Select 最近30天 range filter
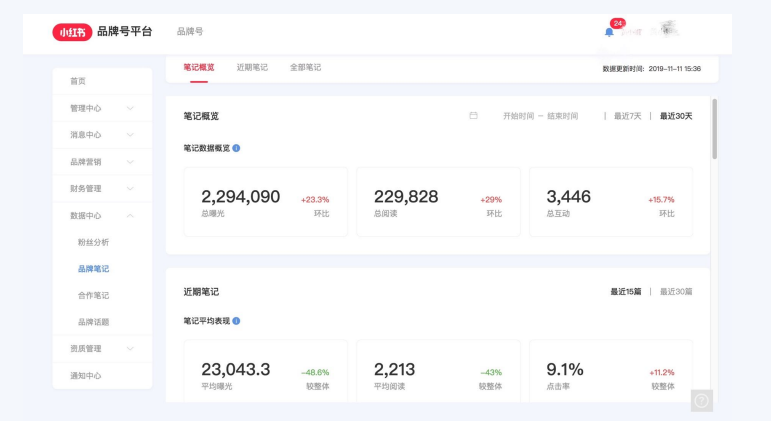Image resolution: width=771 pixels, height=421 pixels. [676, 116]
